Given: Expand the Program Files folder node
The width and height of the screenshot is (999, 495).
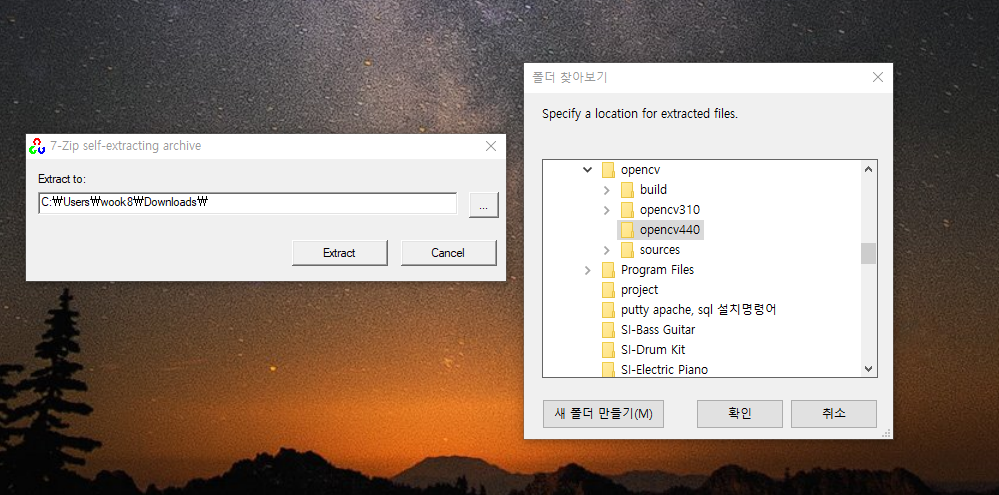Looking at the screenshot, I should 587,270.
